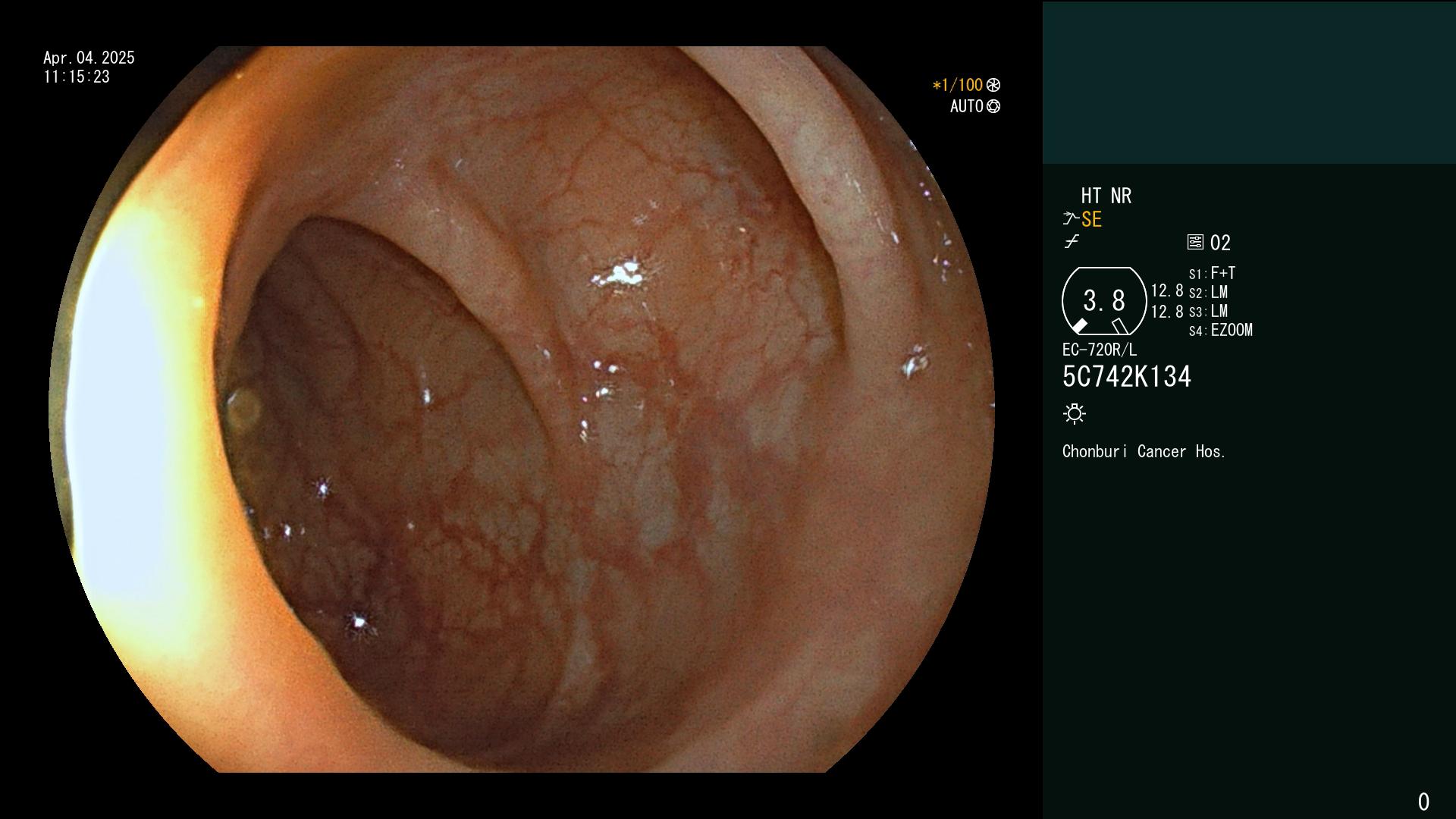Click the 12.8 value beside S3
Screen dimensions: 1456x819
1167,311
